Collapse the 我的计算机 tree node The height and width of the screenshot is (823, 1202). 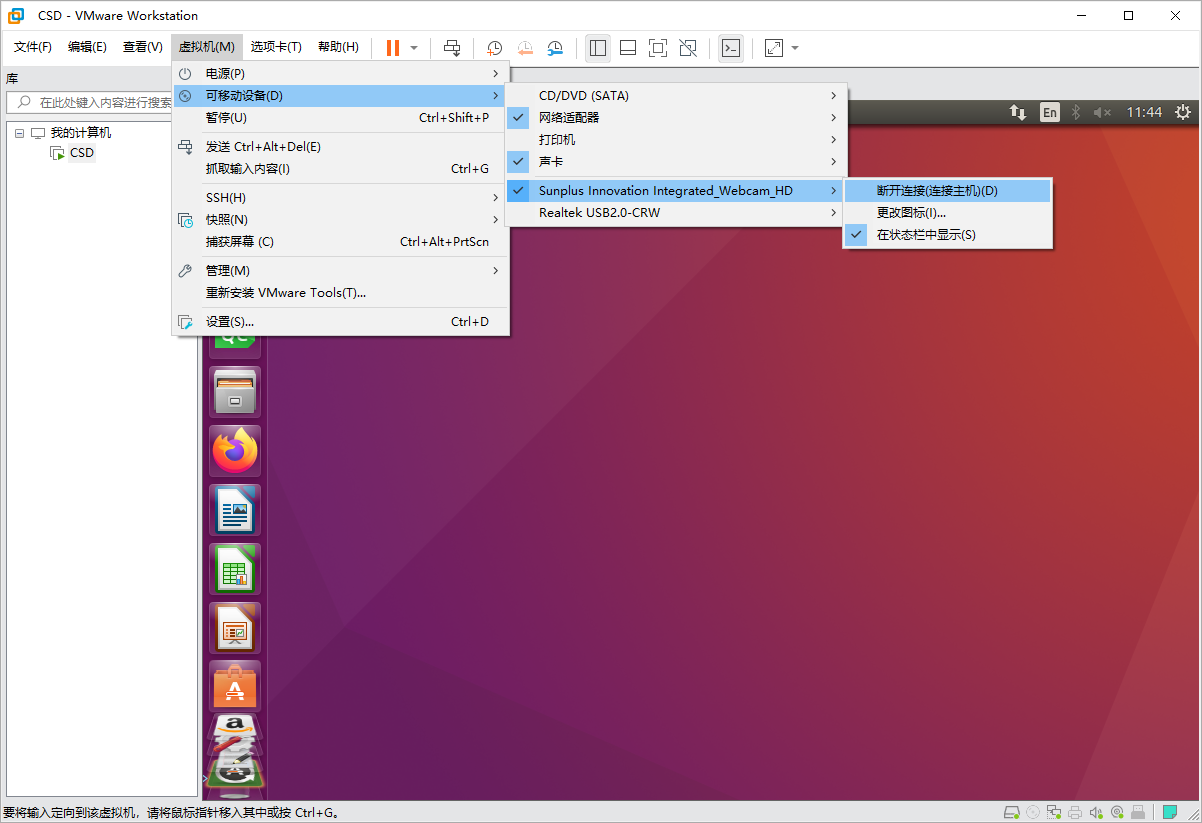click(x=19, y=133)
